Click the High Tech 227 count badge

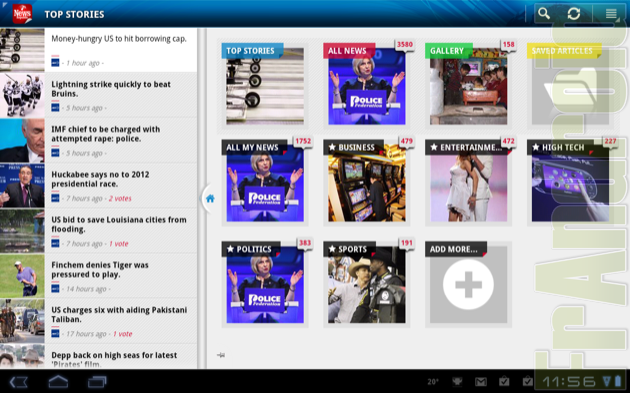pos(610,141)
